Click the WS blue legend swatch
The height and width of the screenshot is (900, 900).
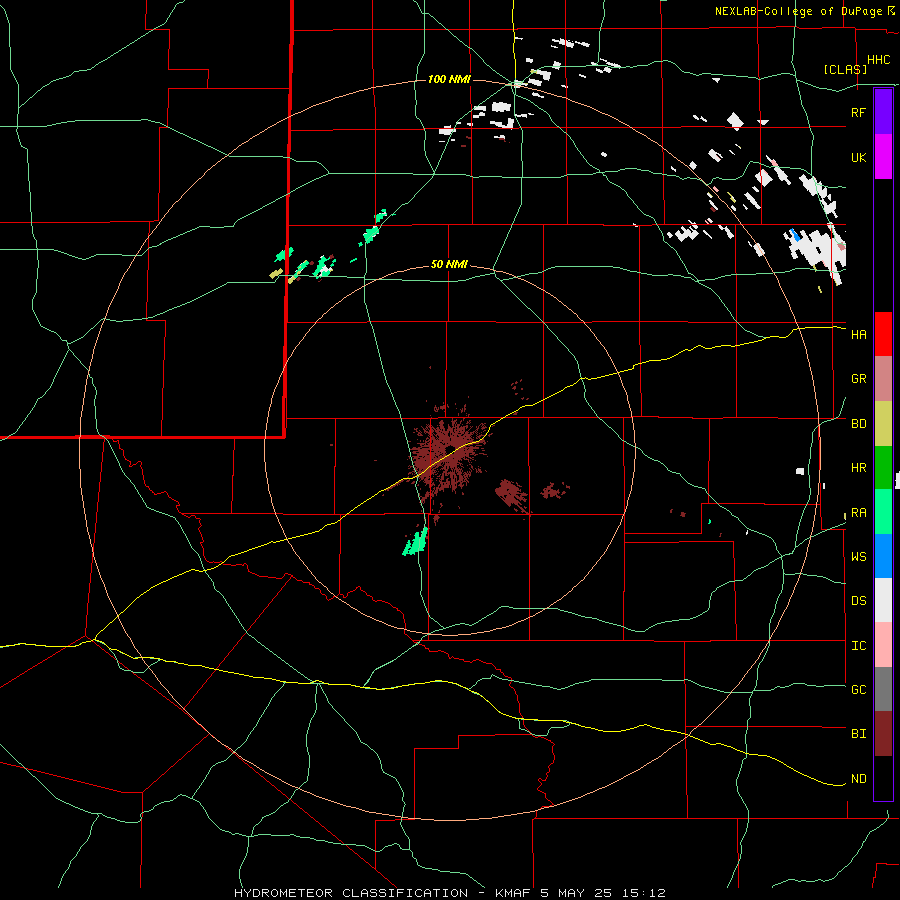pos(883,556)
